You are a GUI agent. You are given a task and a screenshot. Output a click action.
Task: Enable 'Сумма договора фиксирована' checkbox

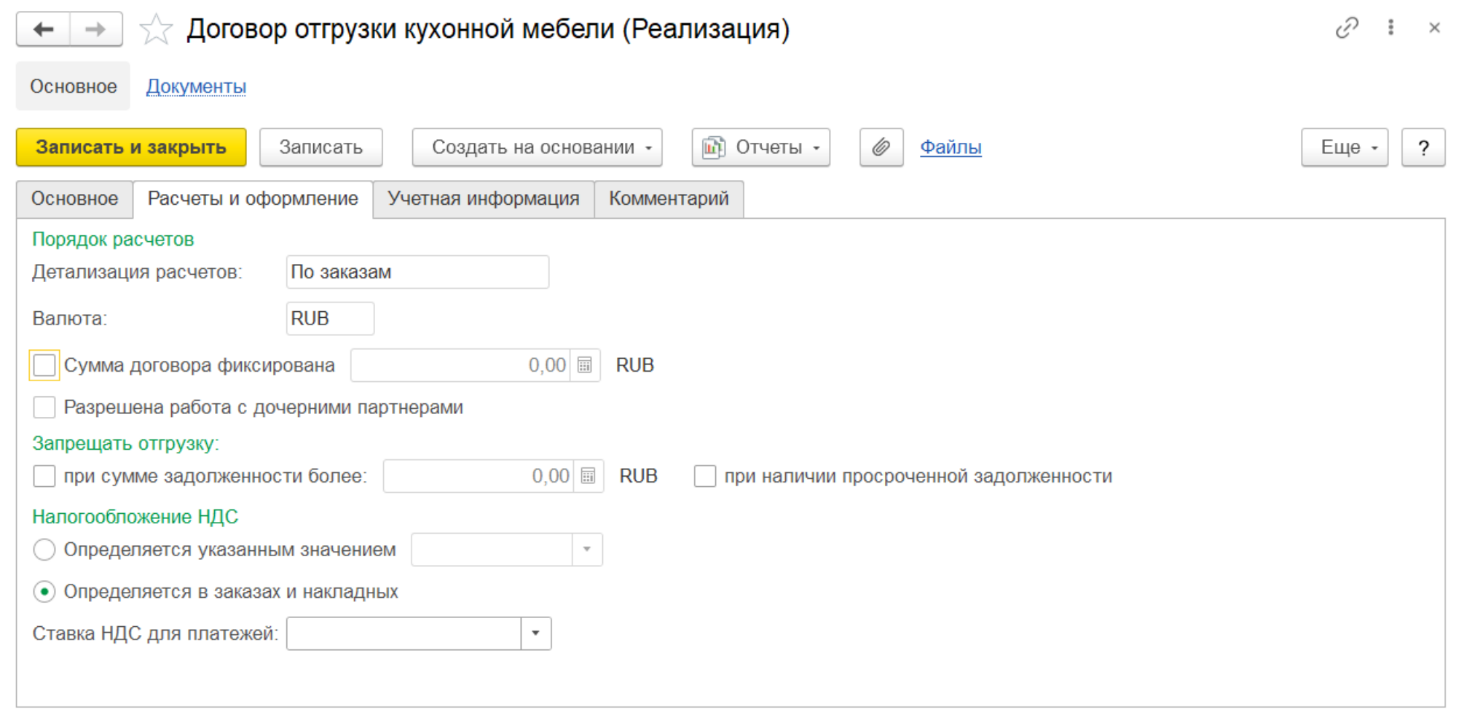tap(44, 366)
